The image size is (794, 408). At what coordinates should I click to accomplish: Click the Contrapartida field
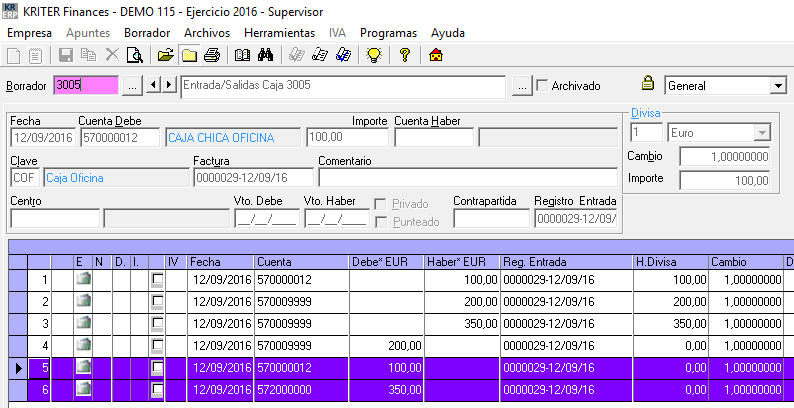coord(491,219)
